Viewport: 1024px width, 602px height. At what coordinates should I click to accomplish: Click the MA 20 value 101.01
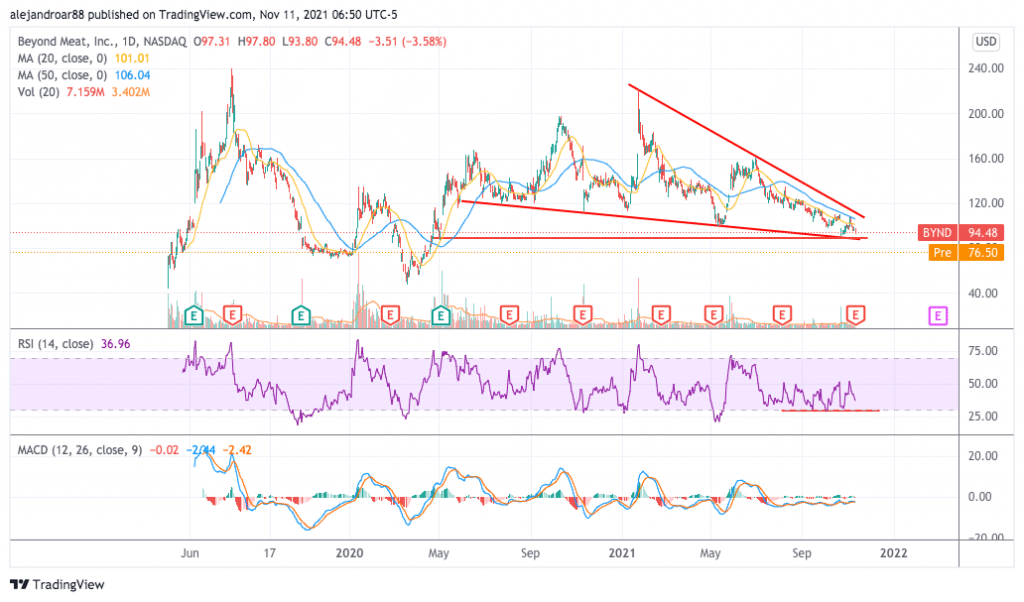(132, 58)
